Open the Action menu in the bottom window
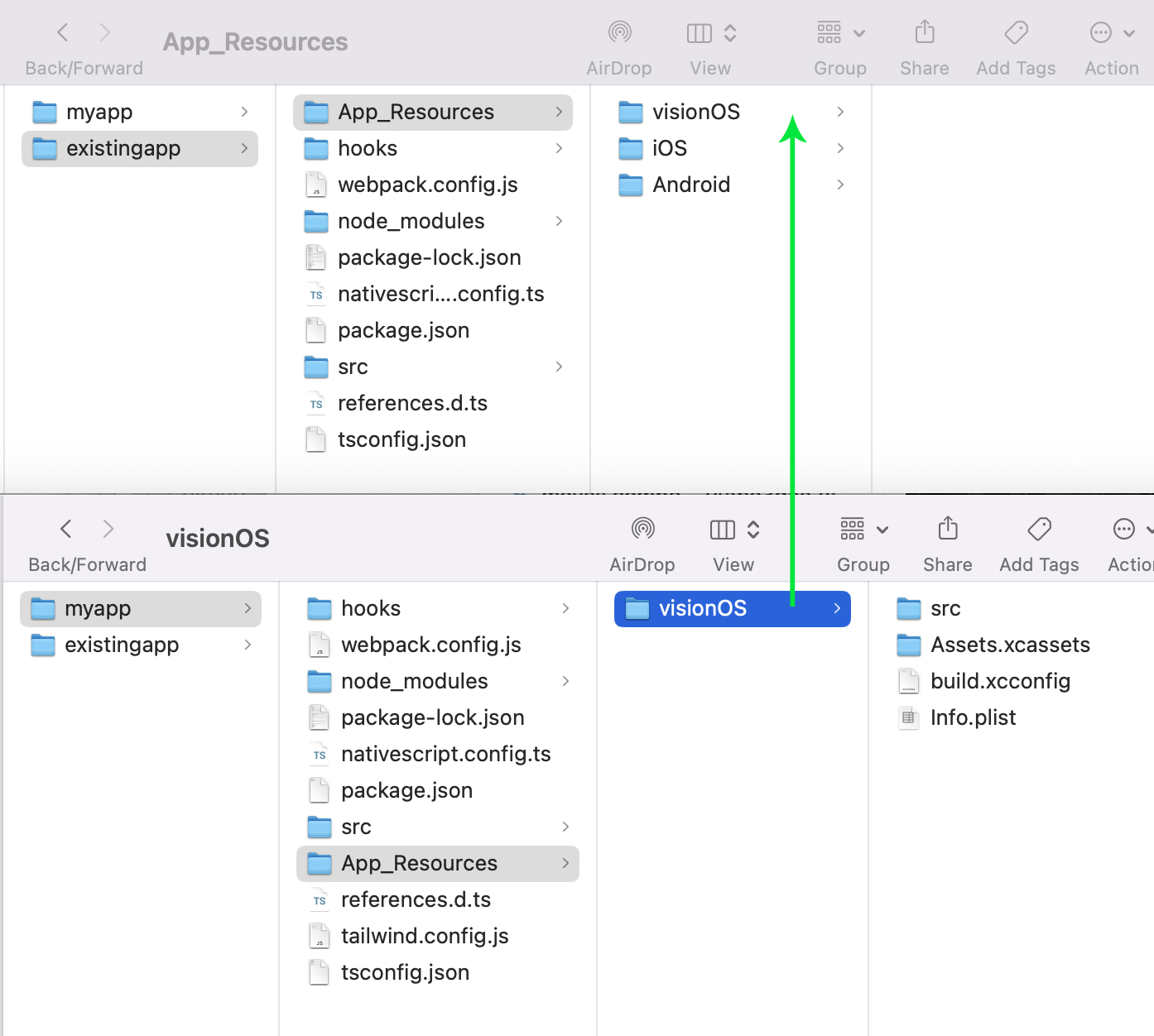 [1123, 530]
